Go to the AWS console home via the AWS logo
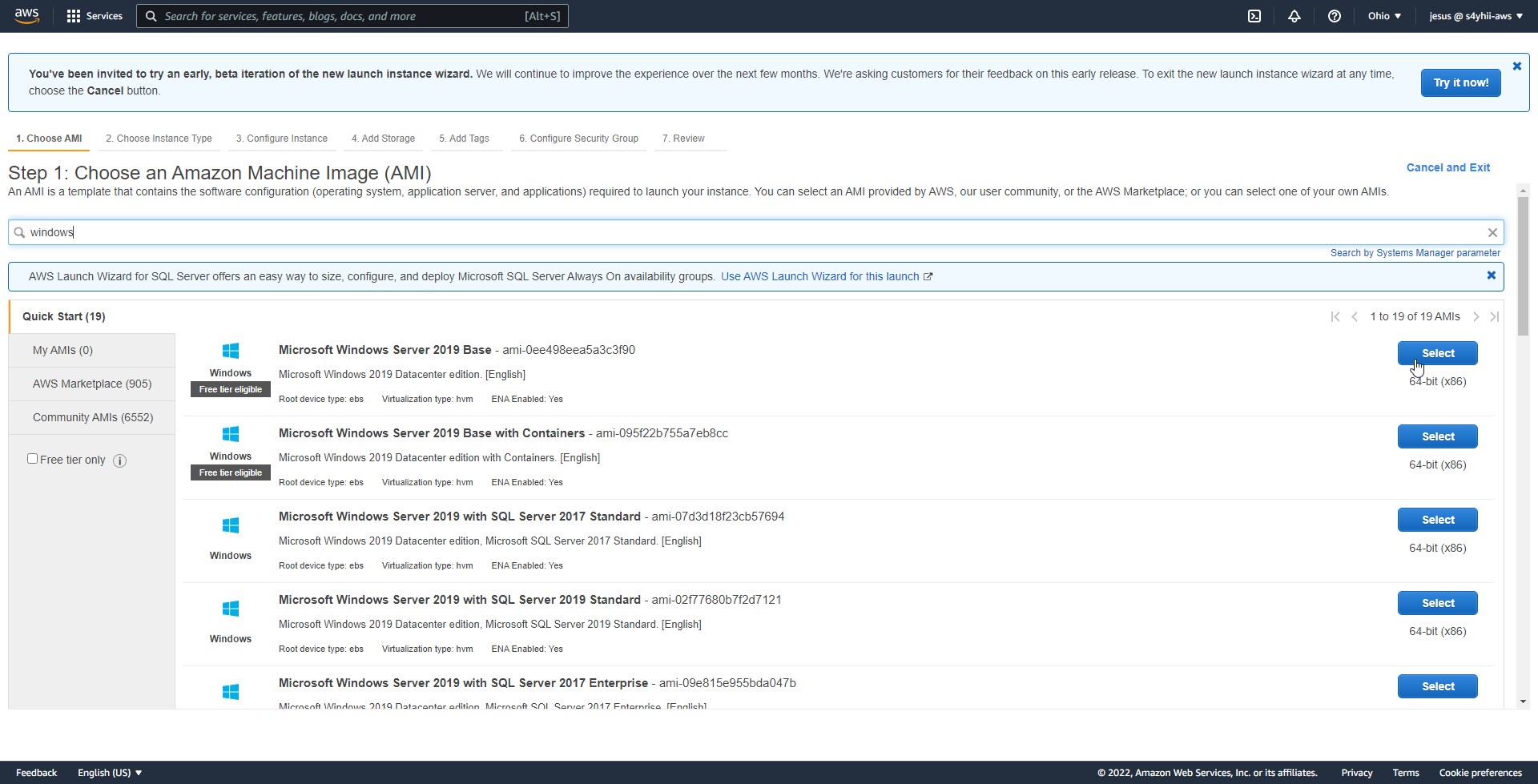1538x784 pixels. (26, 16)
